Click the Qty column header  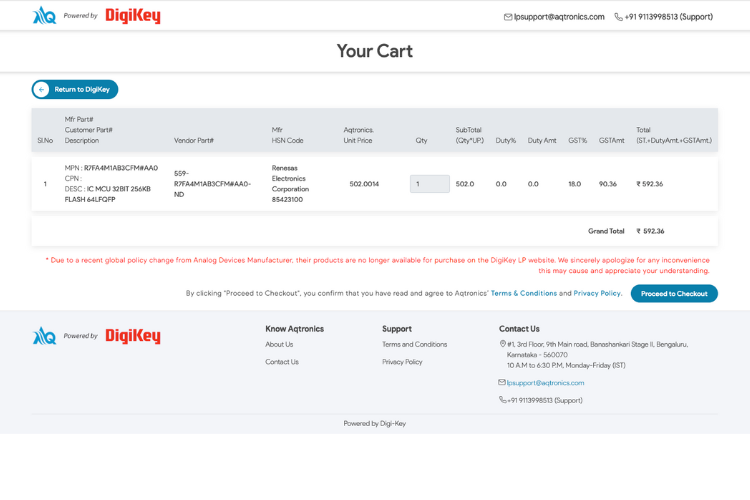click(x=421, y=141)
